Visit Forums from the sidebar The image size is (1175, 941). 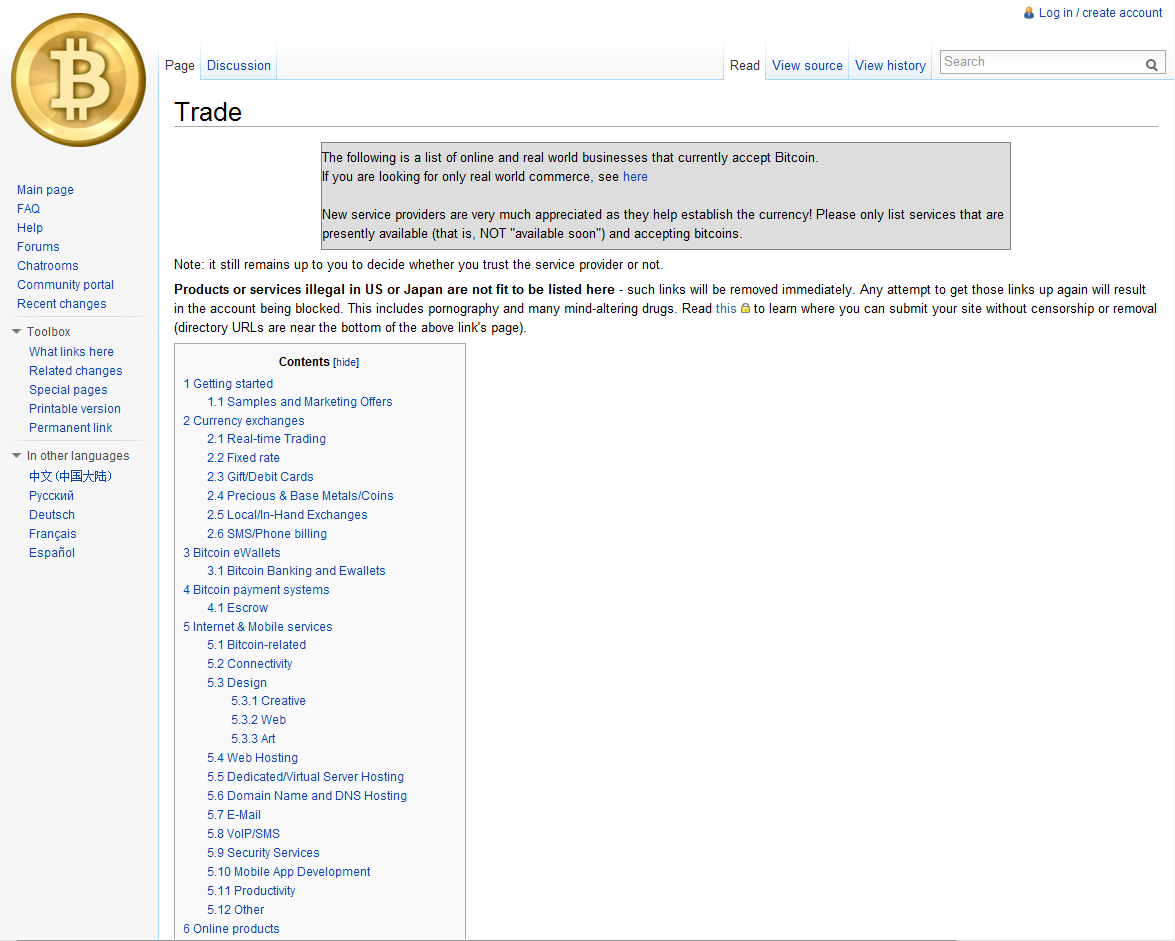(x=38, y=246)
